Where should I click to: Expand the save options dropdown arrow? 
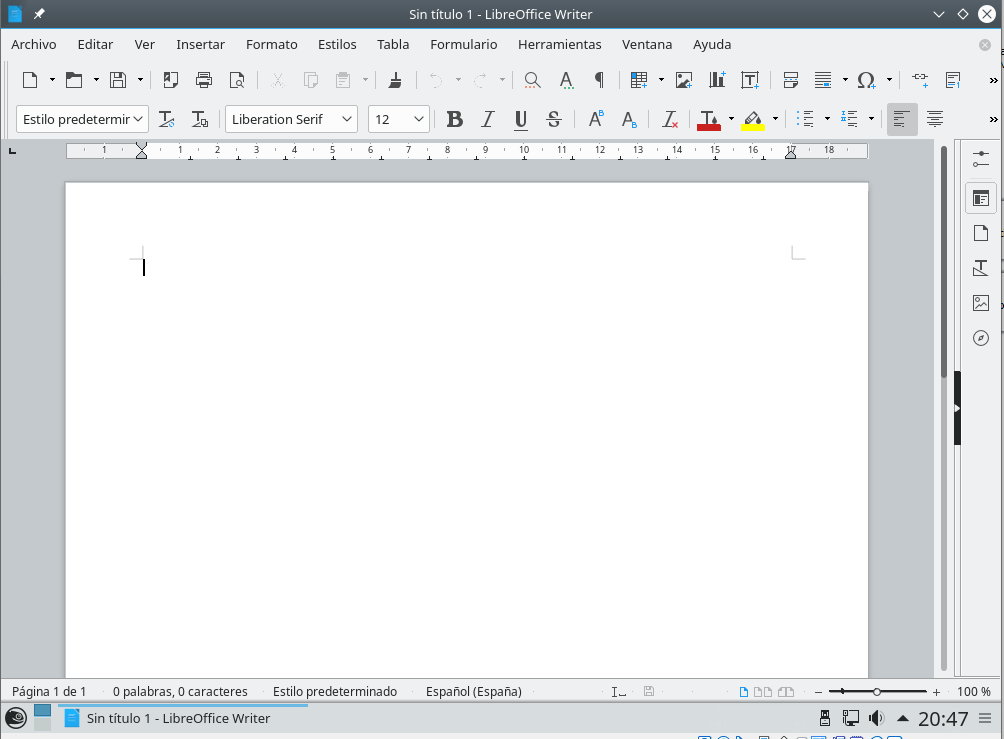(x=140, y=80)
